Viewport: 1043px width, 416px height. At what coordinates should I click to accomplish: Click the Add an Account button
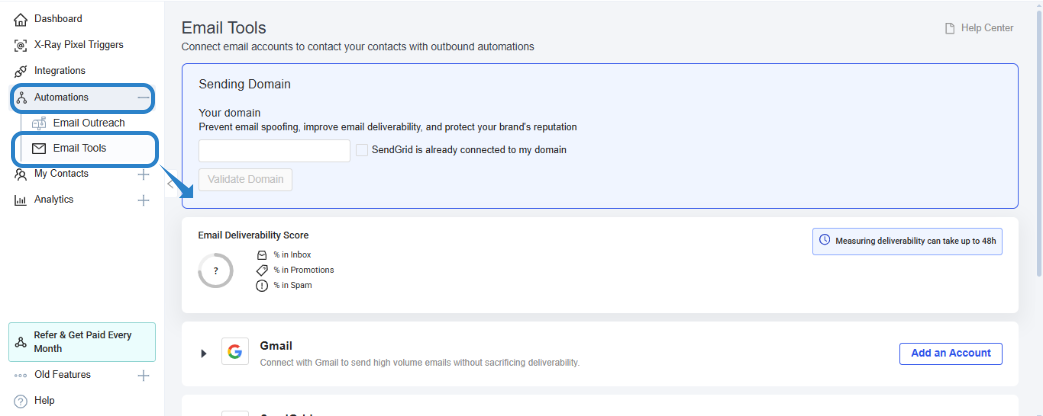[950, 353]
